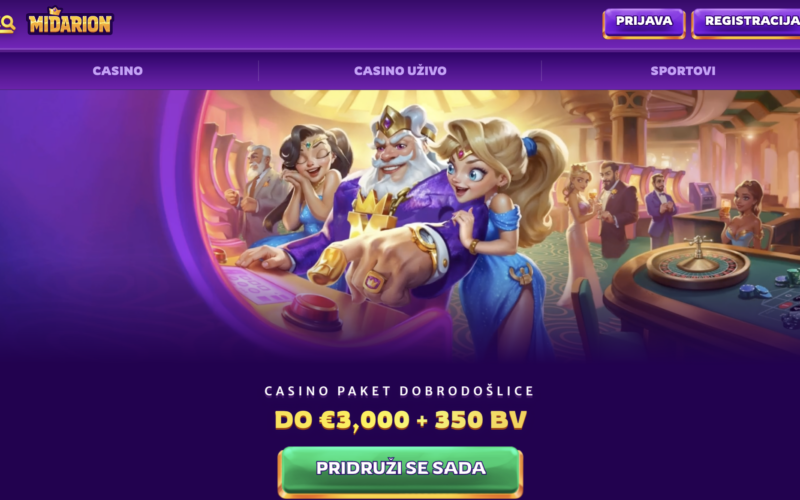Click the king's gold crown ring
Screen dimensions: 800x500
click(x=376, y=281)
